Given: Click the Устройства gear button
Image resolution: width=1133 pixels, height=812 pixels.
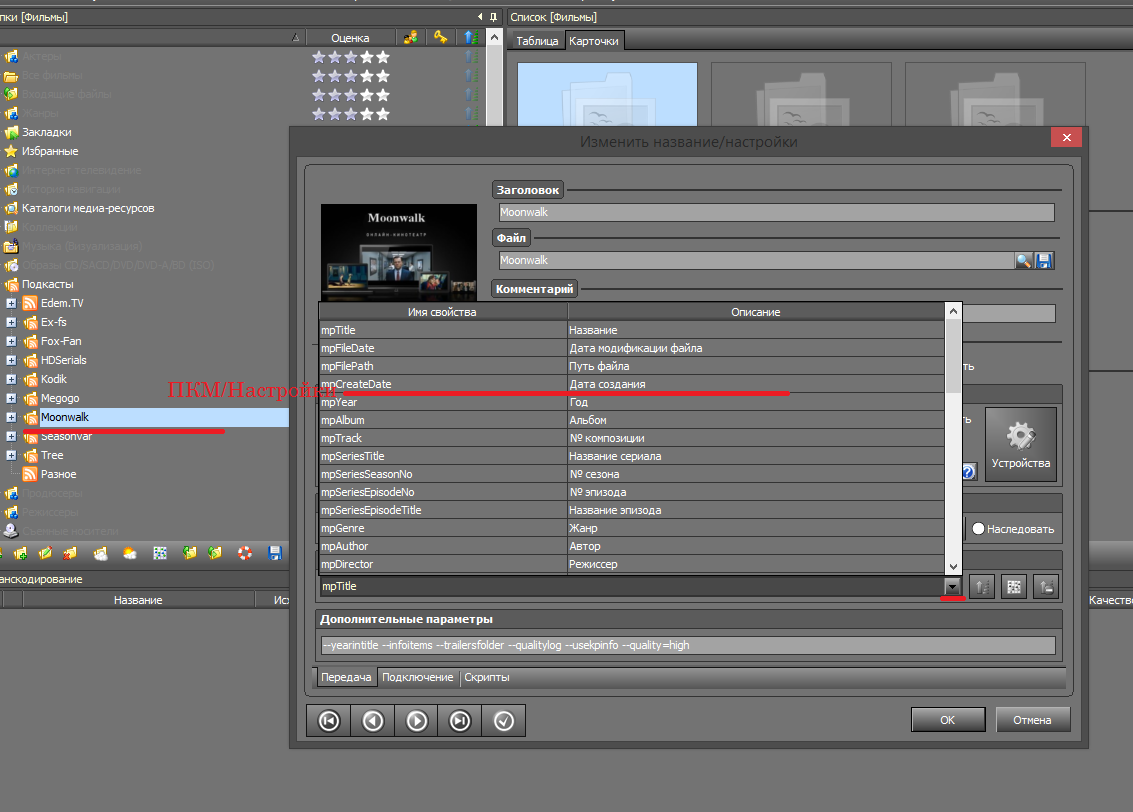Looking at the screenshot, I should [x=1020, y=444].
